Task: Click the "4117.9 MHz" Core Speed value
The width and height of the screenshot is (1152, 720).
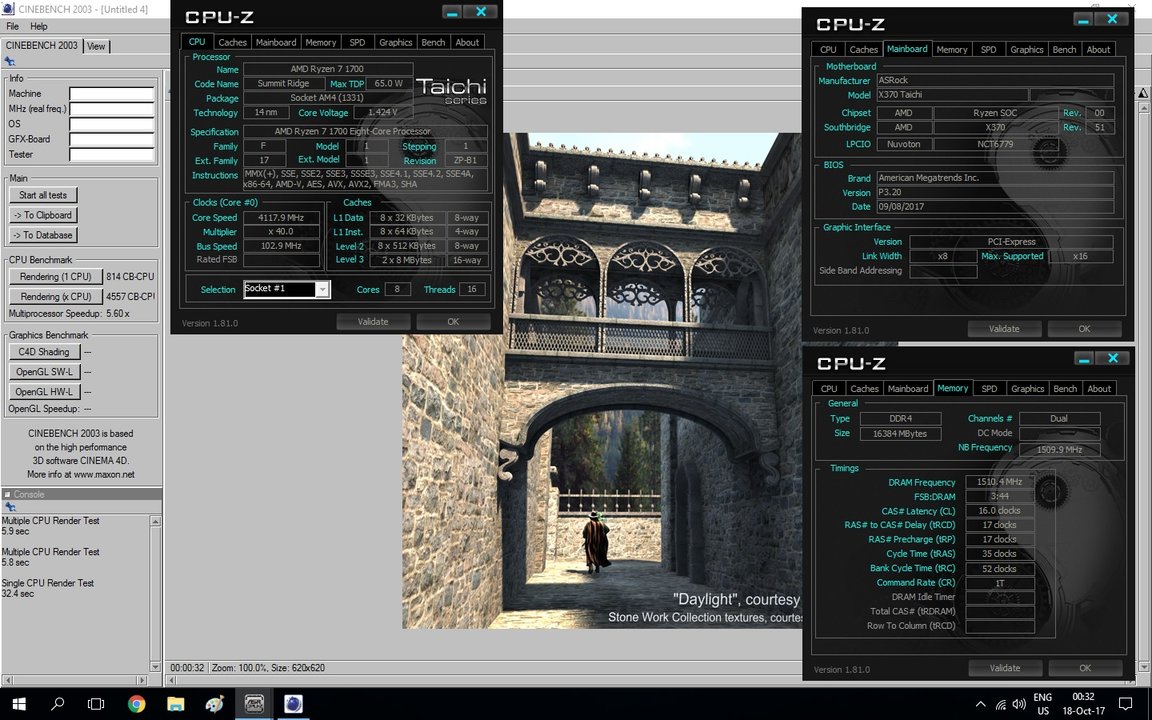Action: (x=281, y=217)
